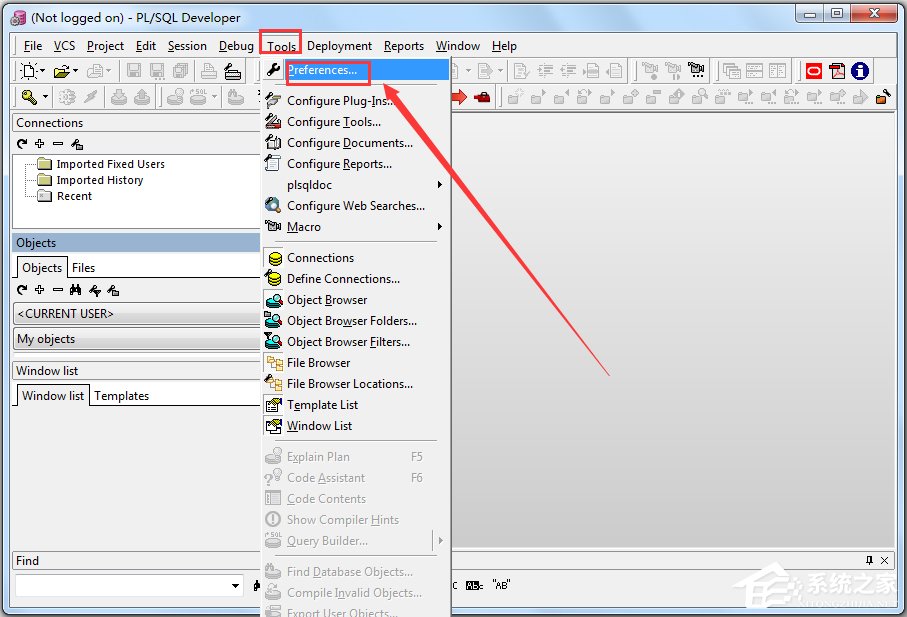
Task: Refresh the Objects browser list
Action: (22, 290)
